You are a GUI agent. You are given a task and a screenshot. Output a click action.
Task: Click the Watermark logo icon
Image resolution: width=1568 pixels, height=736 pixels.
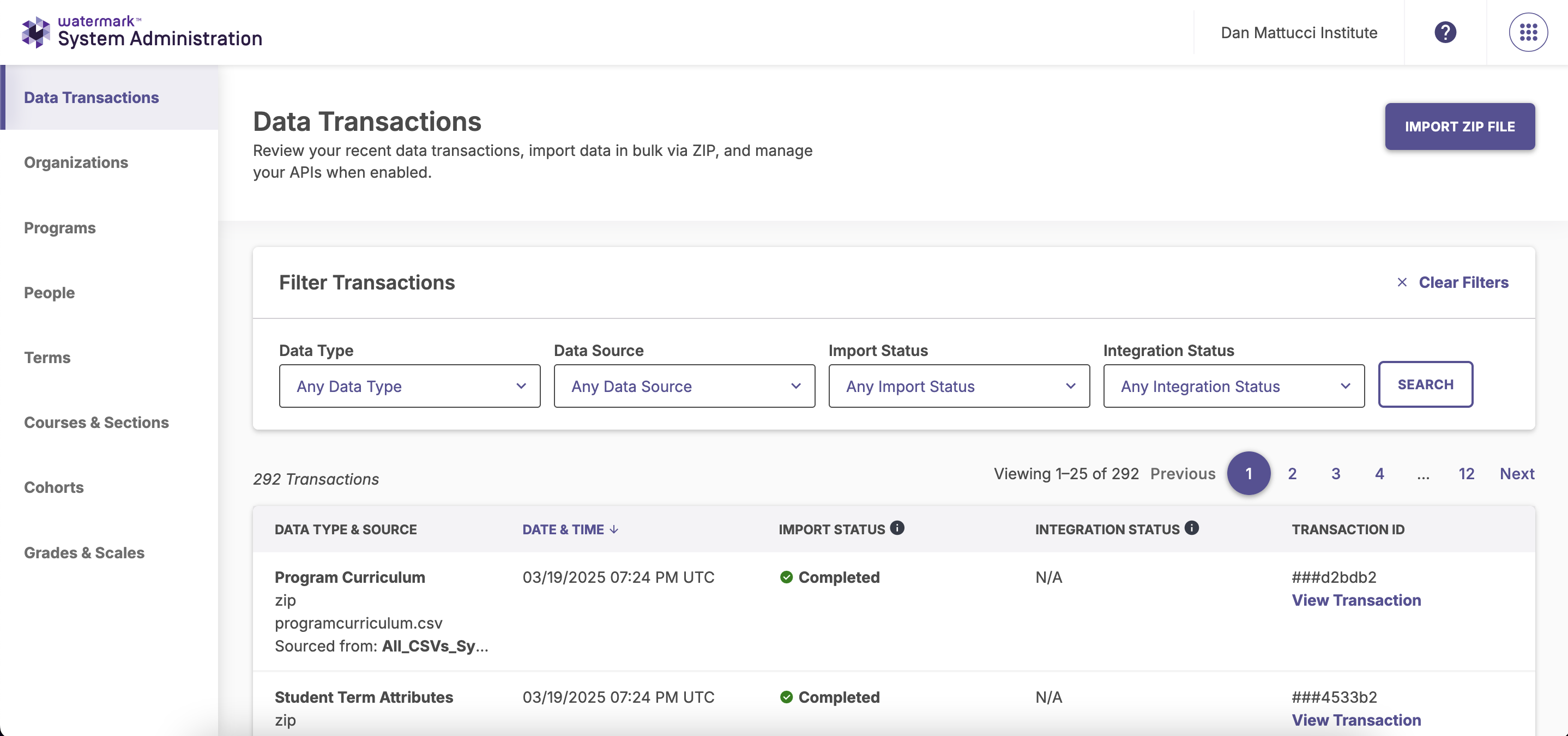36,32
